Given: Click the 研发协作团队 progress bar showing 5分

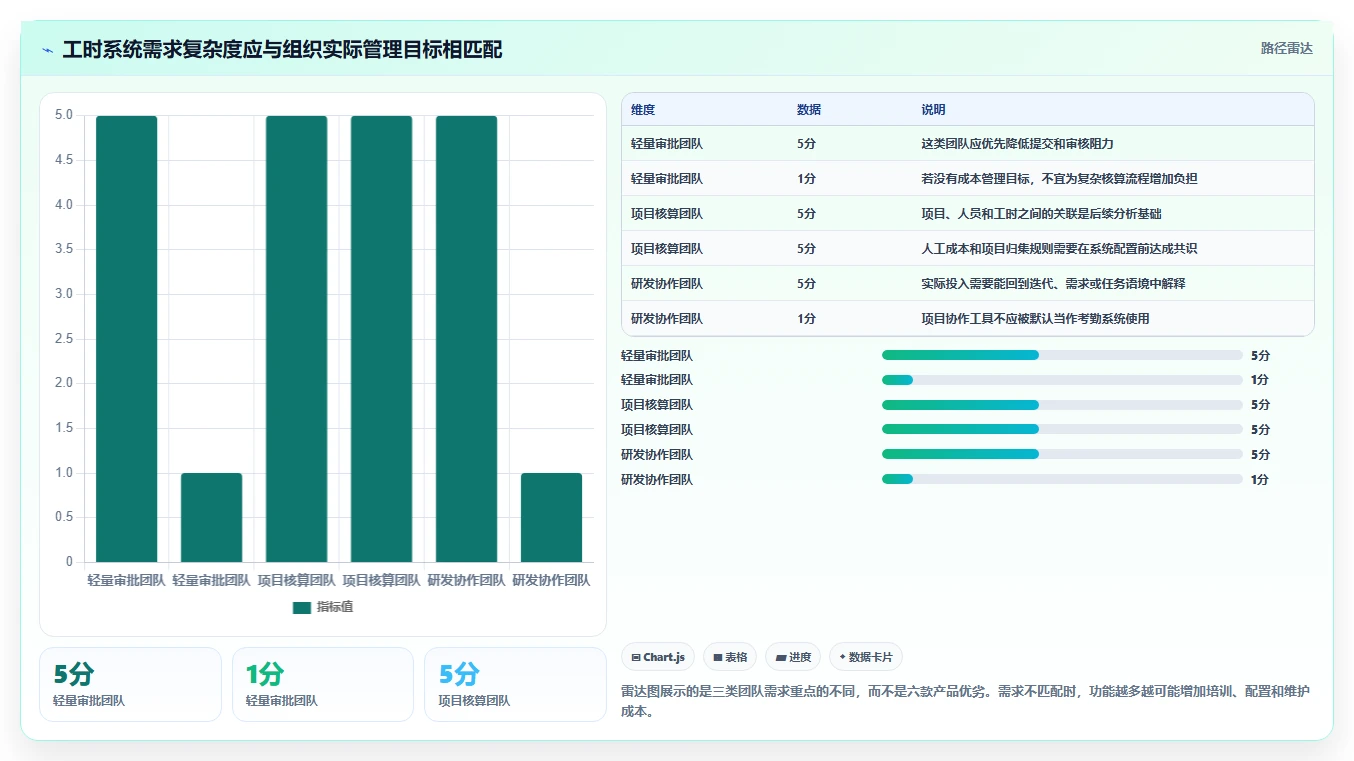Looking at the screenshot, I should point(1062,454).
